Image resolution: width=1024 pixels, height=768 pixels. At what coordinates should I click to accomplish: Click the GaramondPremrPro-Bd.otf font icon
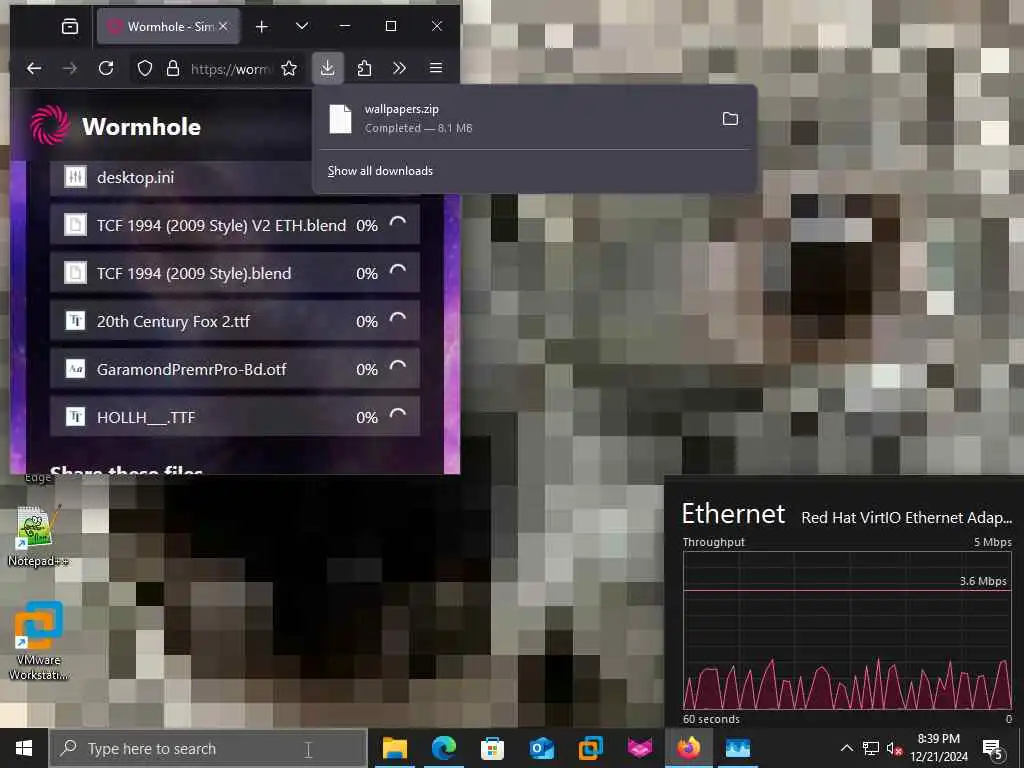point(75,369)
